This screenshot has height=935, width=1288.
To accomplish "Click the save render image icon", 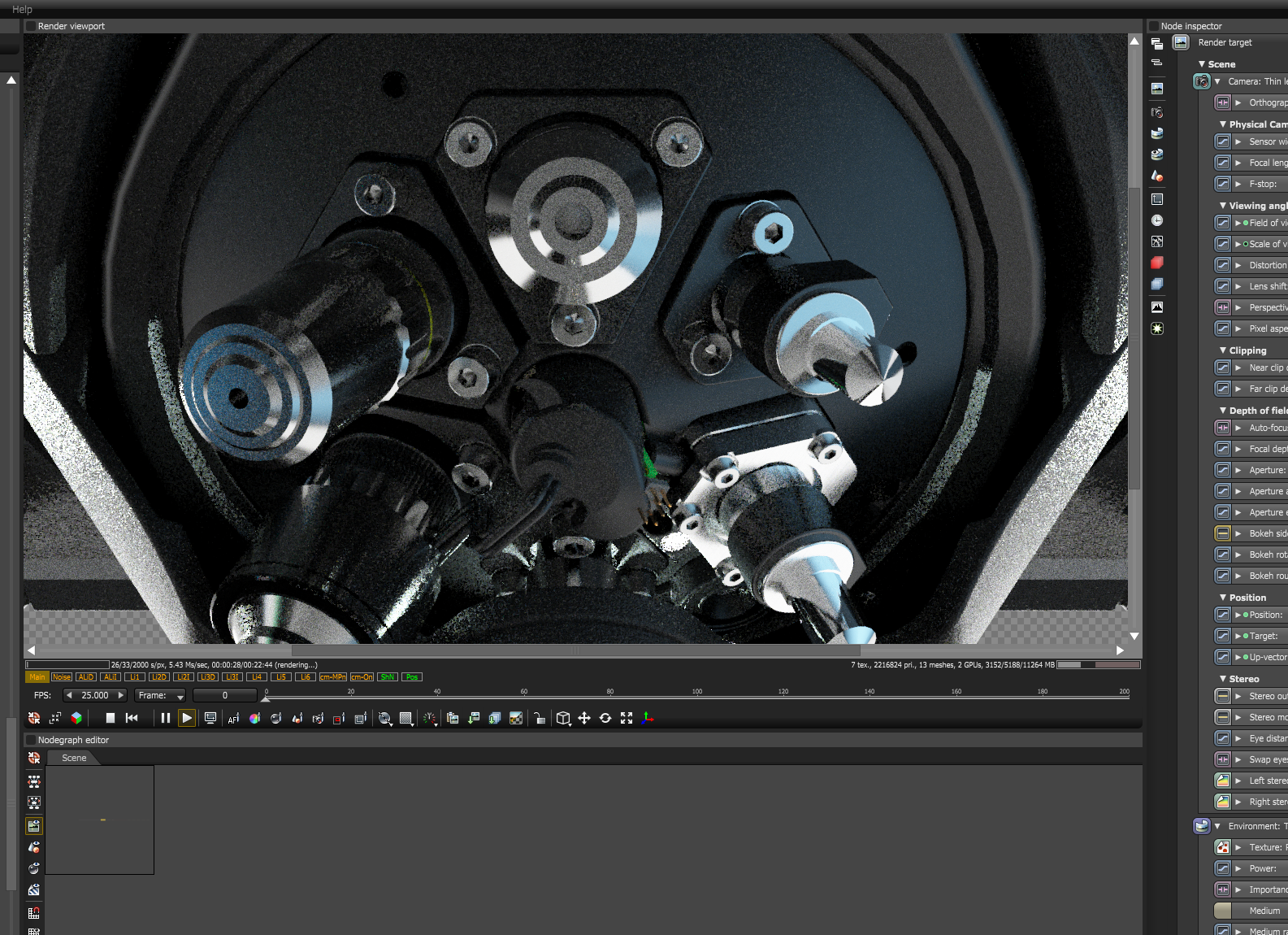I will coord(474,718).
